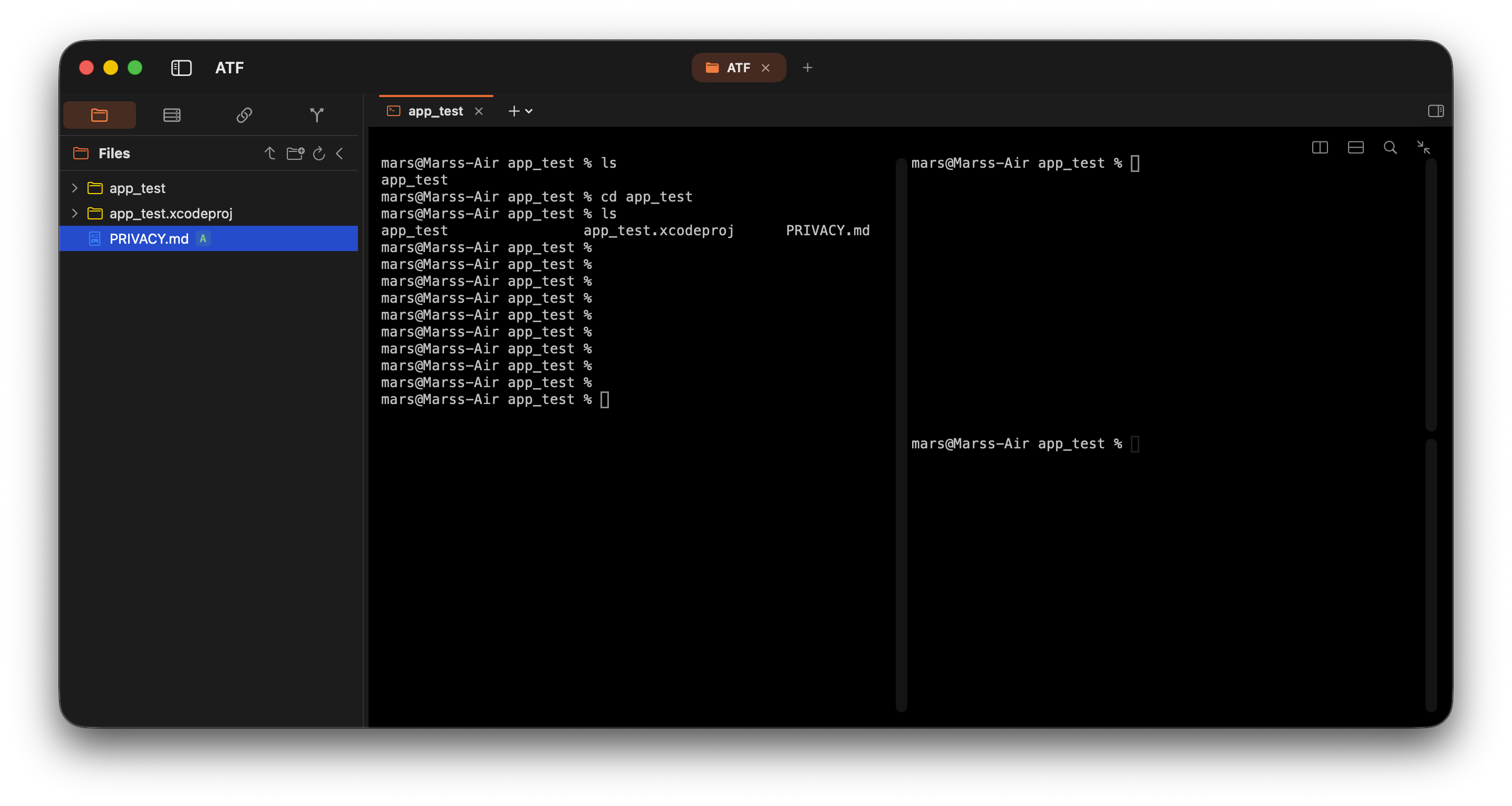Refresh the Files list
Viewport: 1512px width, 806px height.
[x=319, y=153]
